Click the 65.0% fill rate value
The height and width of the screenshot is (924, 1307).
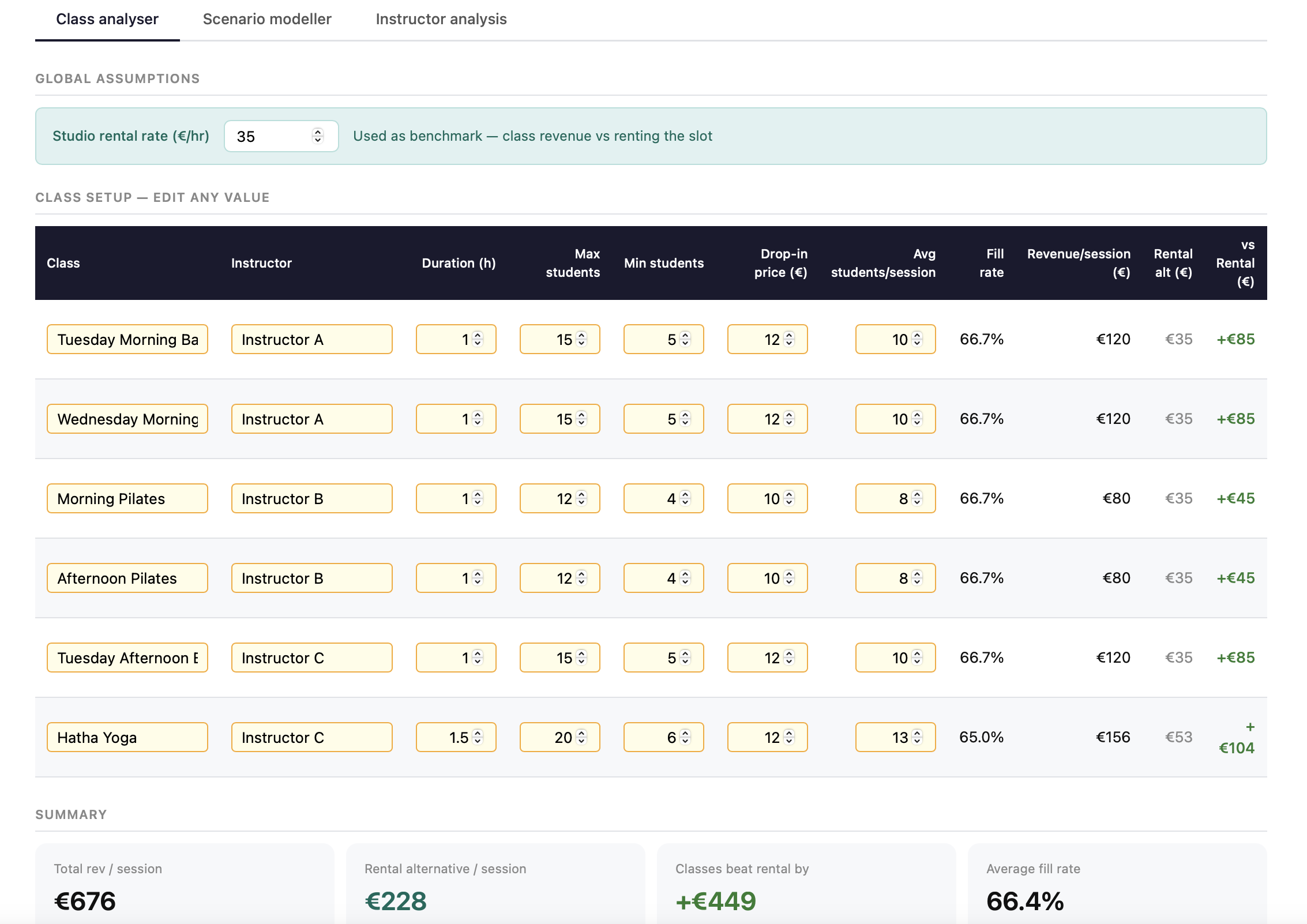tap(981, 737)
